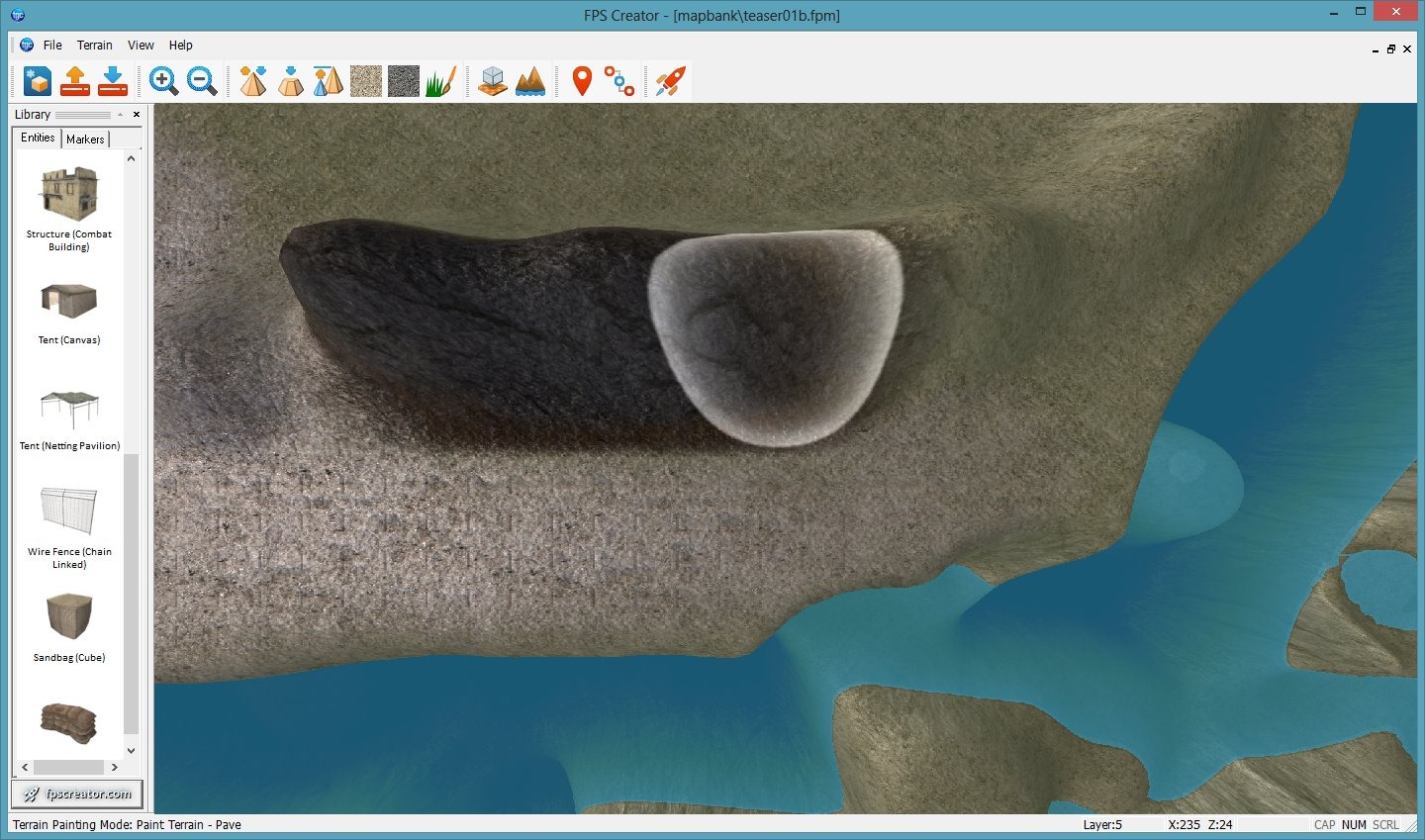Pick the grass painting brush tool
This screenshot has height=840, width=1425.
pos(441,81)
